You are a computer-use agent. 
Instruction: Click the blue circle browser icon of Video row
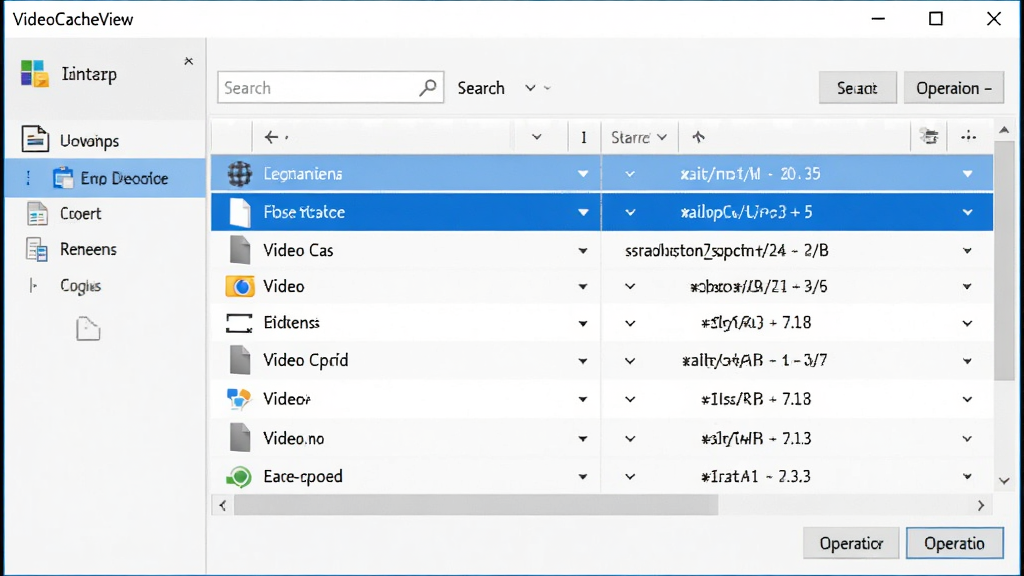[x=240, y=286]
